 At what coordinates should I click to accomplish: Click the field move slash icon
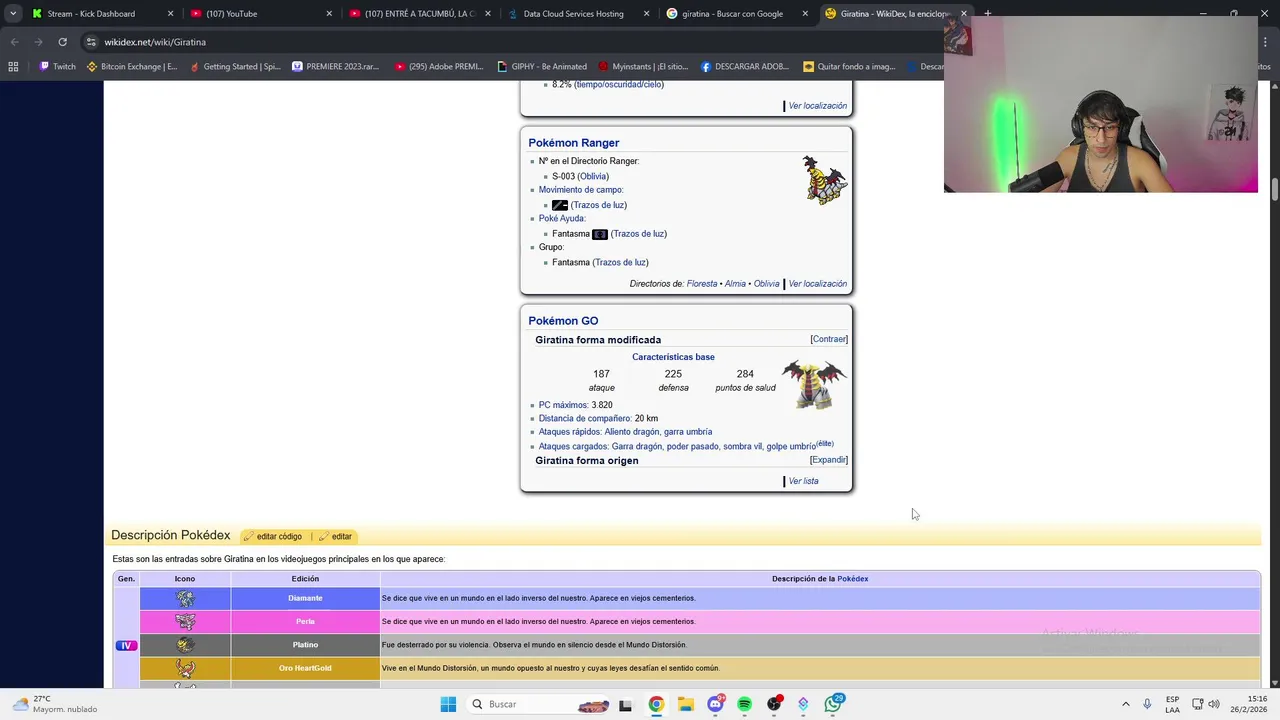[x=560, y=205]
